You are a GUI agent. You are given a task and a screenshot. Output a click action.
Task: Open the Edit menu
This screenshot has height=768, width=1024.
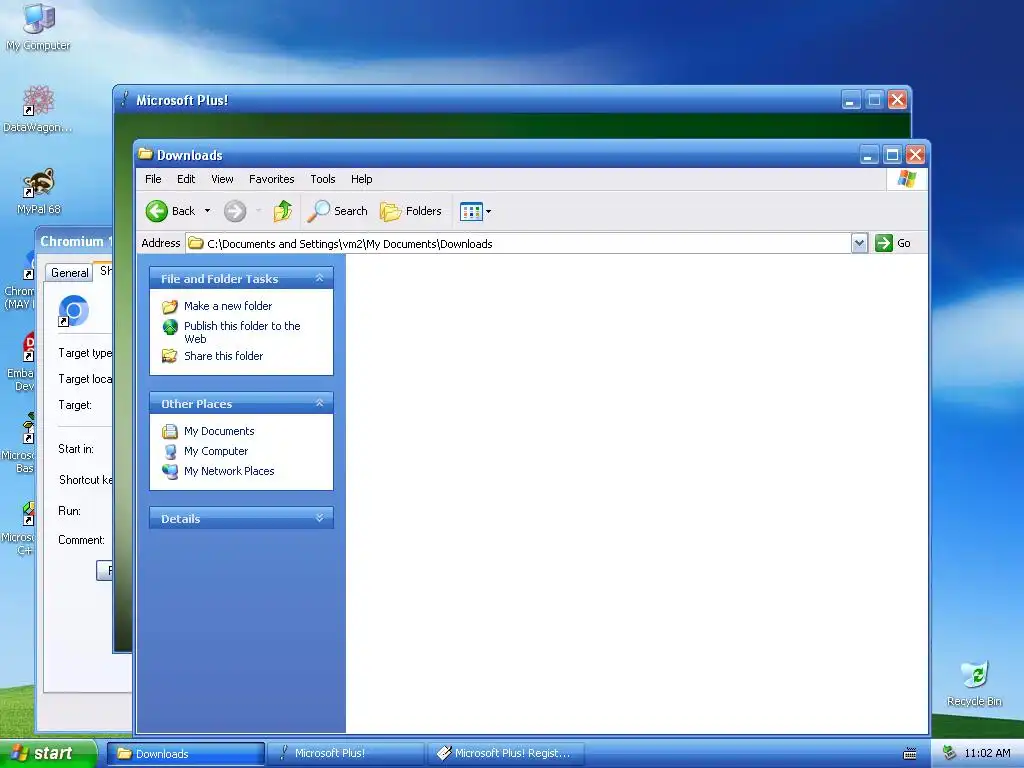[186, 179]
